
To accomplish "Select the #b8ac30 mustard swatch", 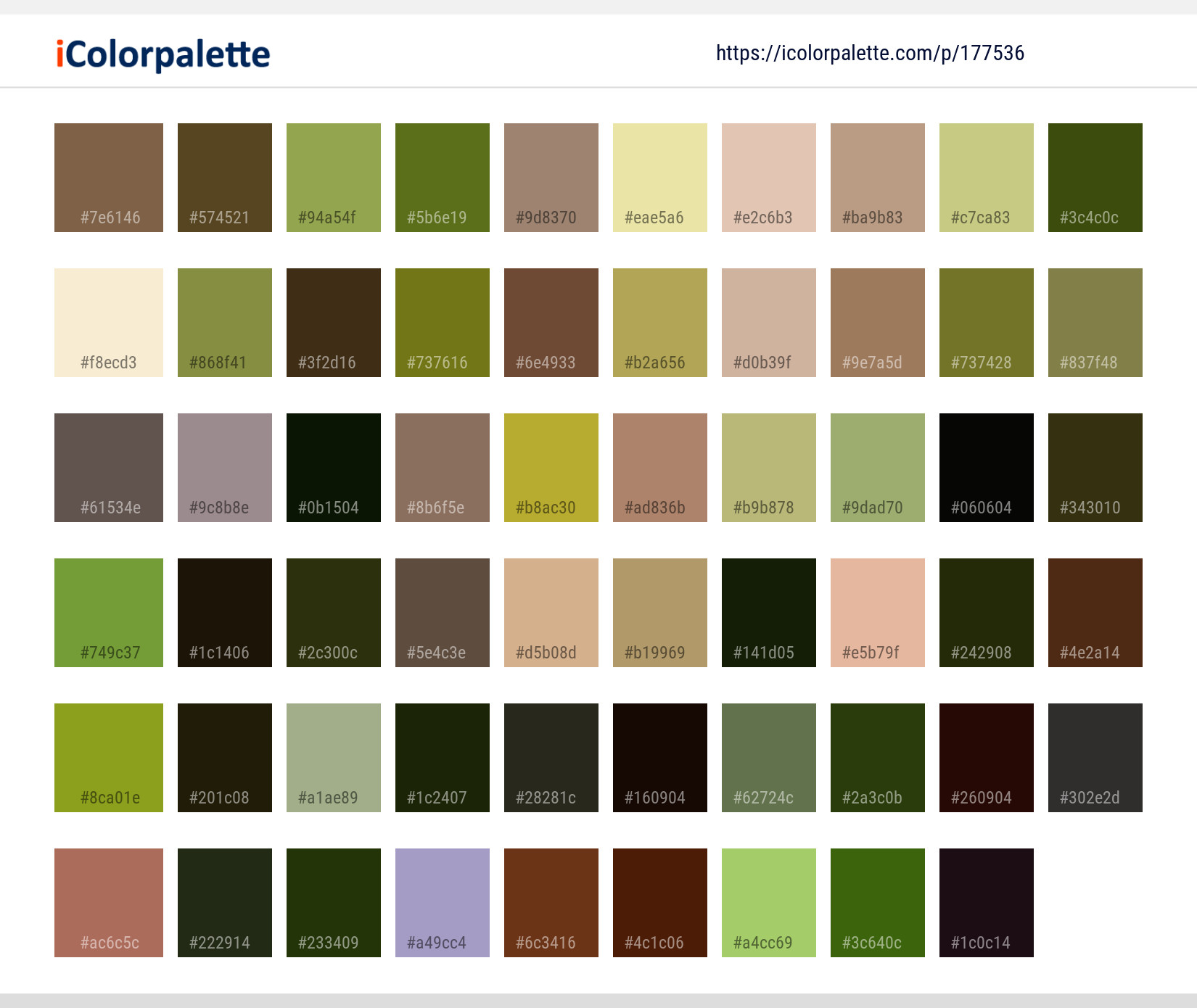I will 551,467.
